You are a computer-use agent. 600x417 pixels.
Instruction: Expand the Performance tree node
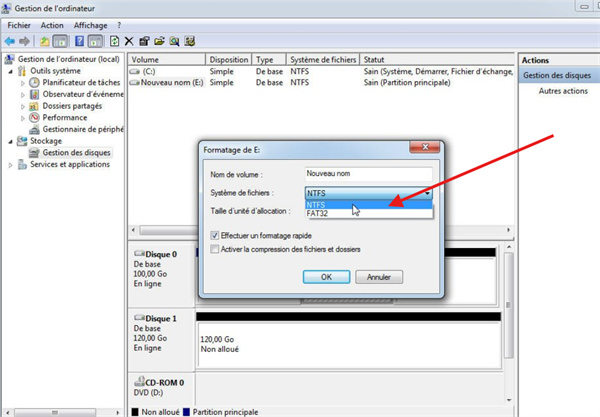23,118
